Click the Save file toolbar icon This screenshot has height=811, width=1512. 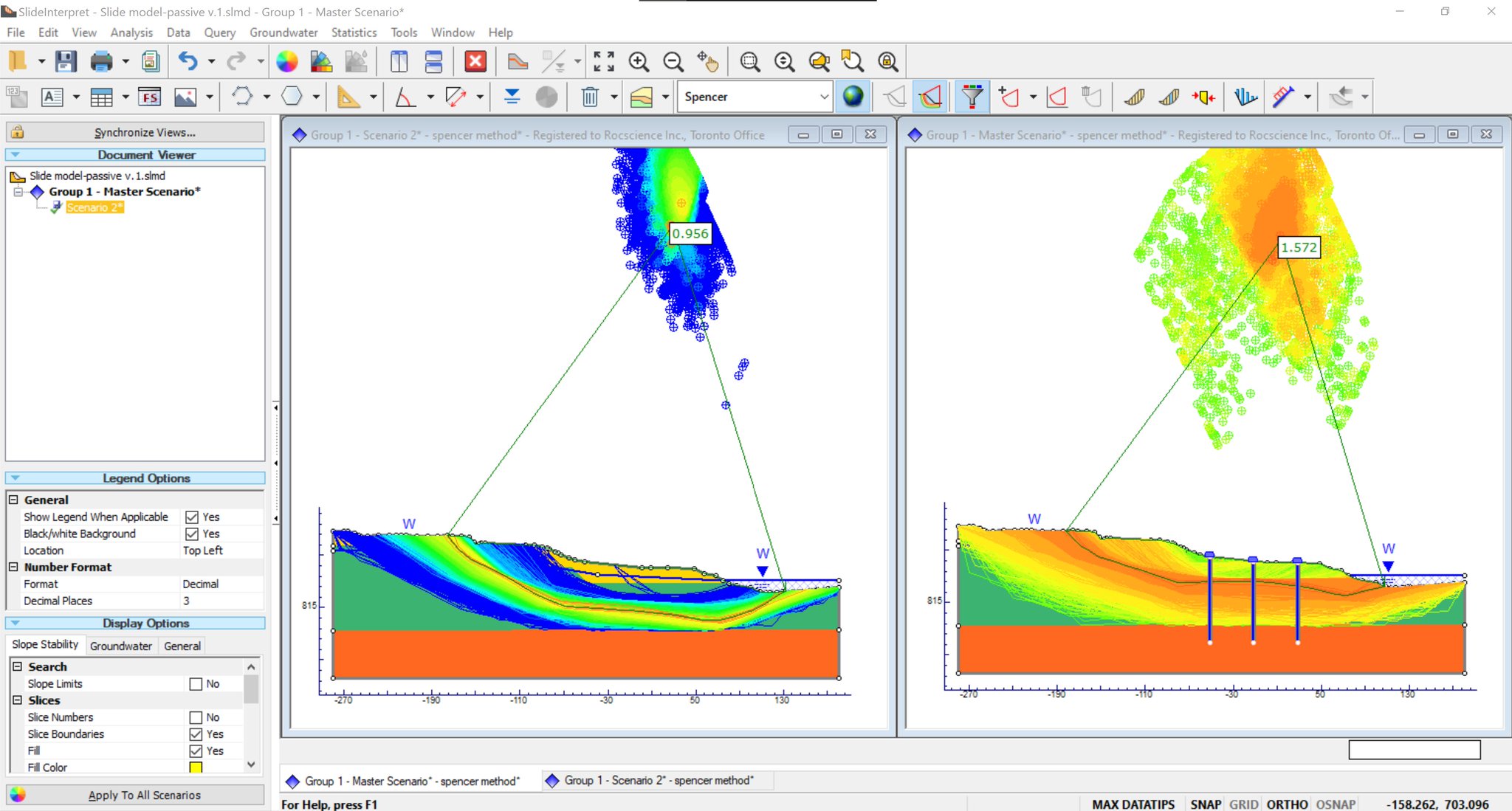click(66, 61)
